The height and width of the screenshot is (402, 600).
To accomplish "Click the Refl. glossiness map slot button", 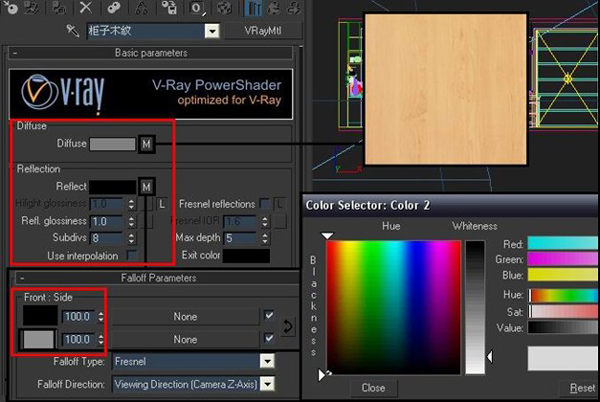I will pos(147,221).
